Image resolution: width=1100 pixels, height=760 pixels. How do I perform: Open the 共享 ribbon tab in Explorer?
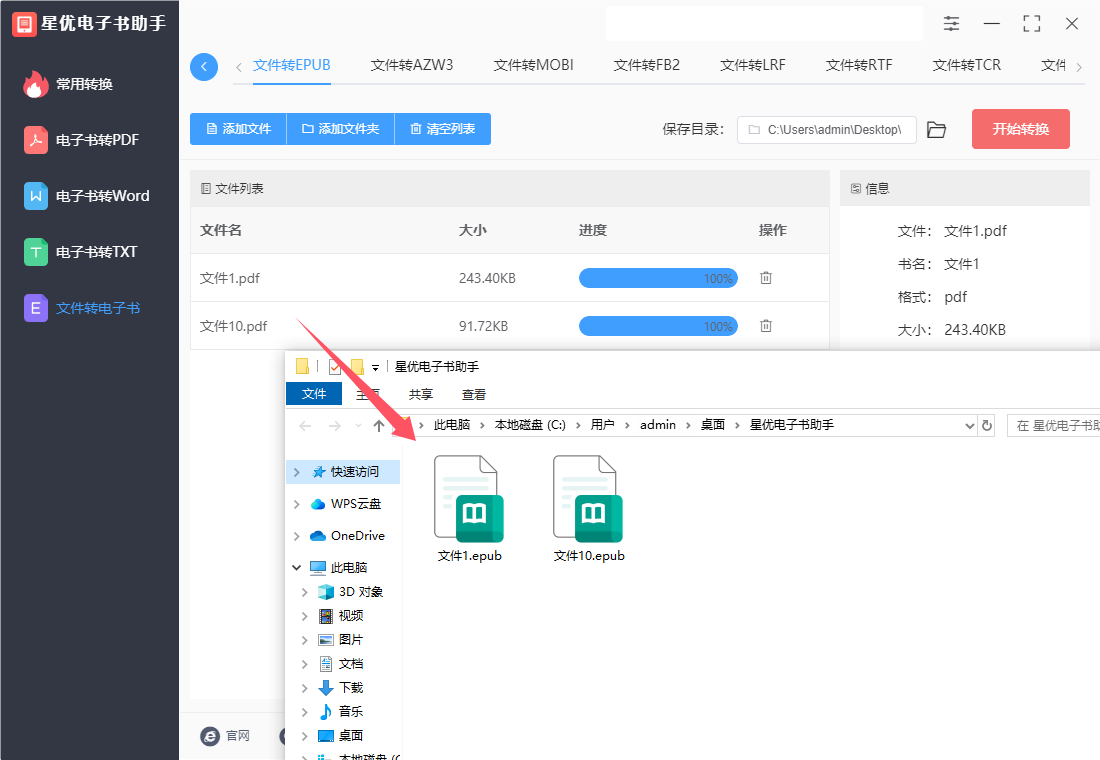tap(421, 394)
